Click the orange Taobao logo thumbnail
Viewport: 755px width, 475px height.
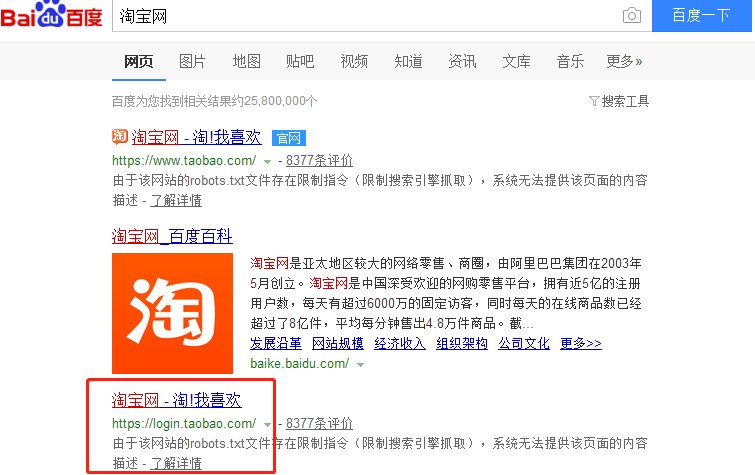[172, 314]
